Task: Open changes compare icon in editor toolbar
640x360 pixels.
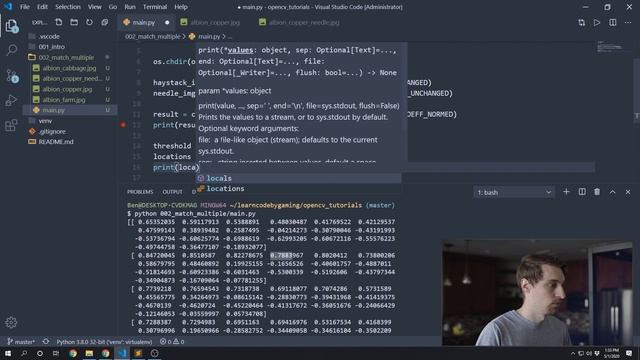Action: pyautogui.click(x=582, y=22)
